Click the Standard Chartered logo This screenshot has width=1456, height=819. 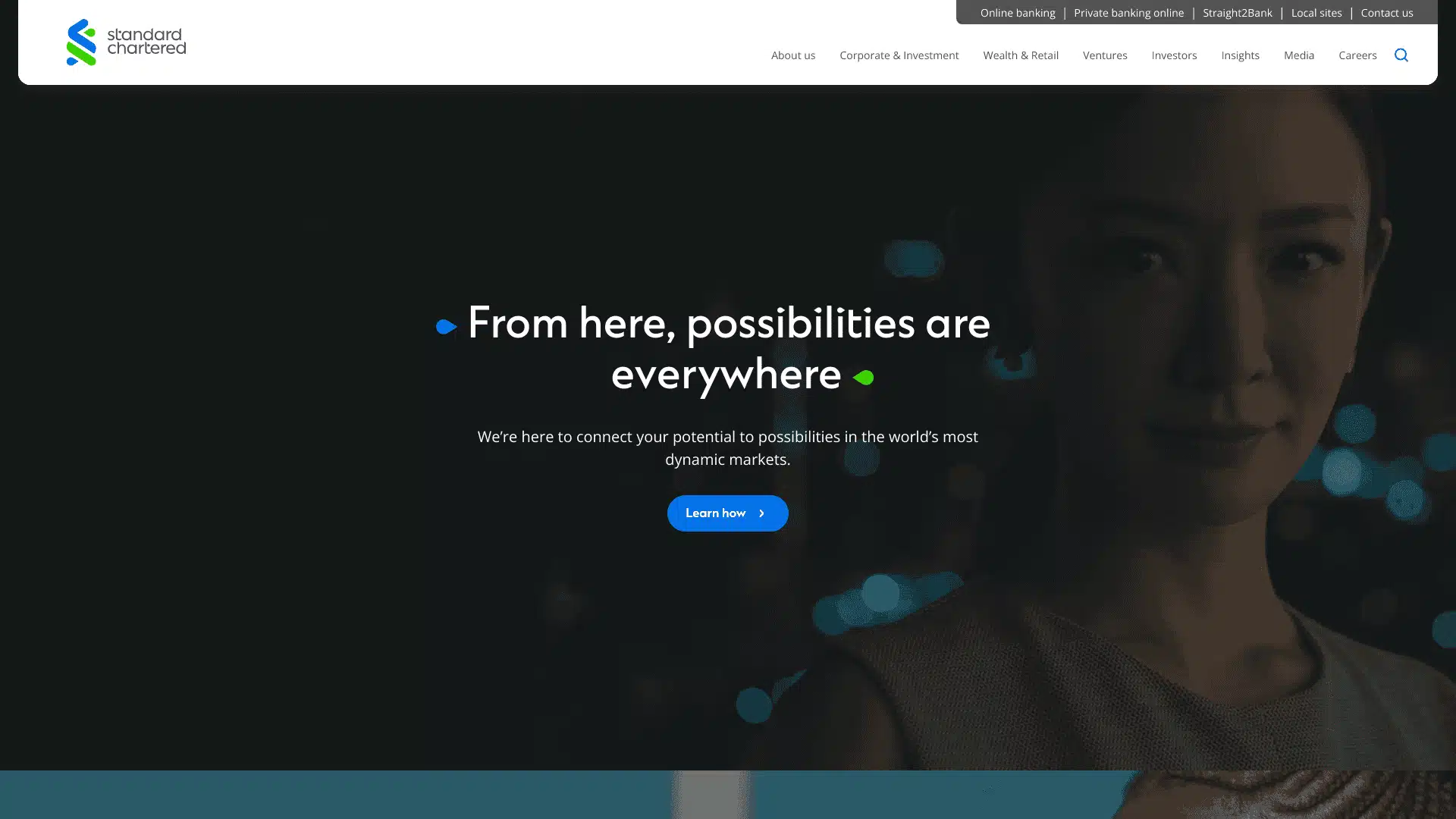tap(126, 42)
